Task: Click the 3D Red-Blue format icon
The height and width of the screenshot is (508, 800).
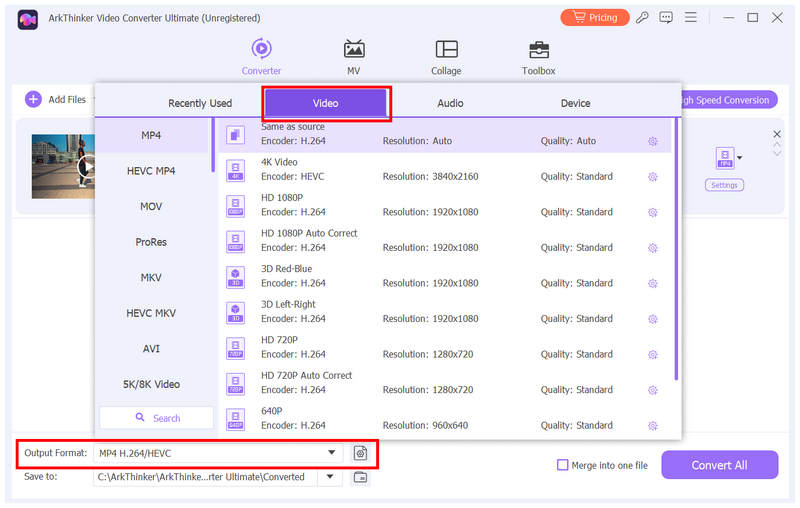Action: pos(235,277)
